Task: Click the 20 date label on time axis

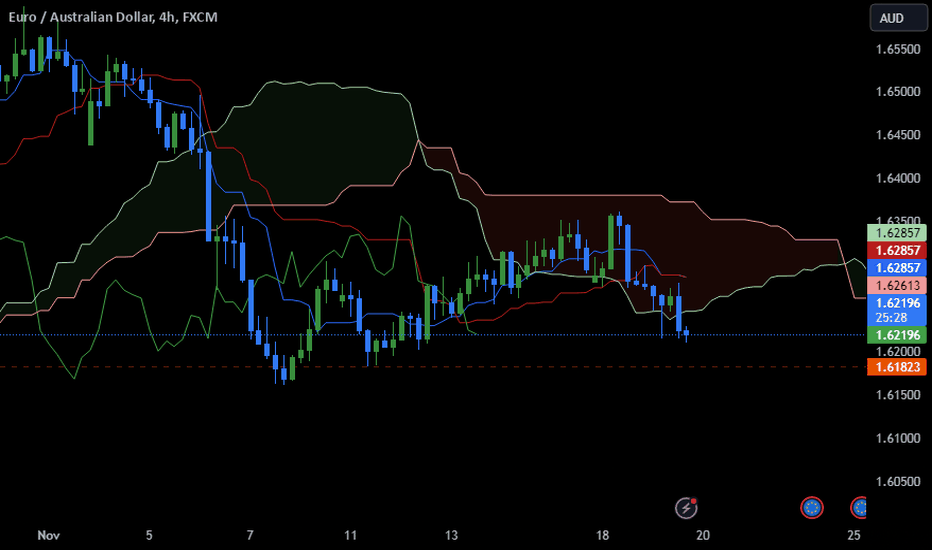Action: [x=703, y=535]
